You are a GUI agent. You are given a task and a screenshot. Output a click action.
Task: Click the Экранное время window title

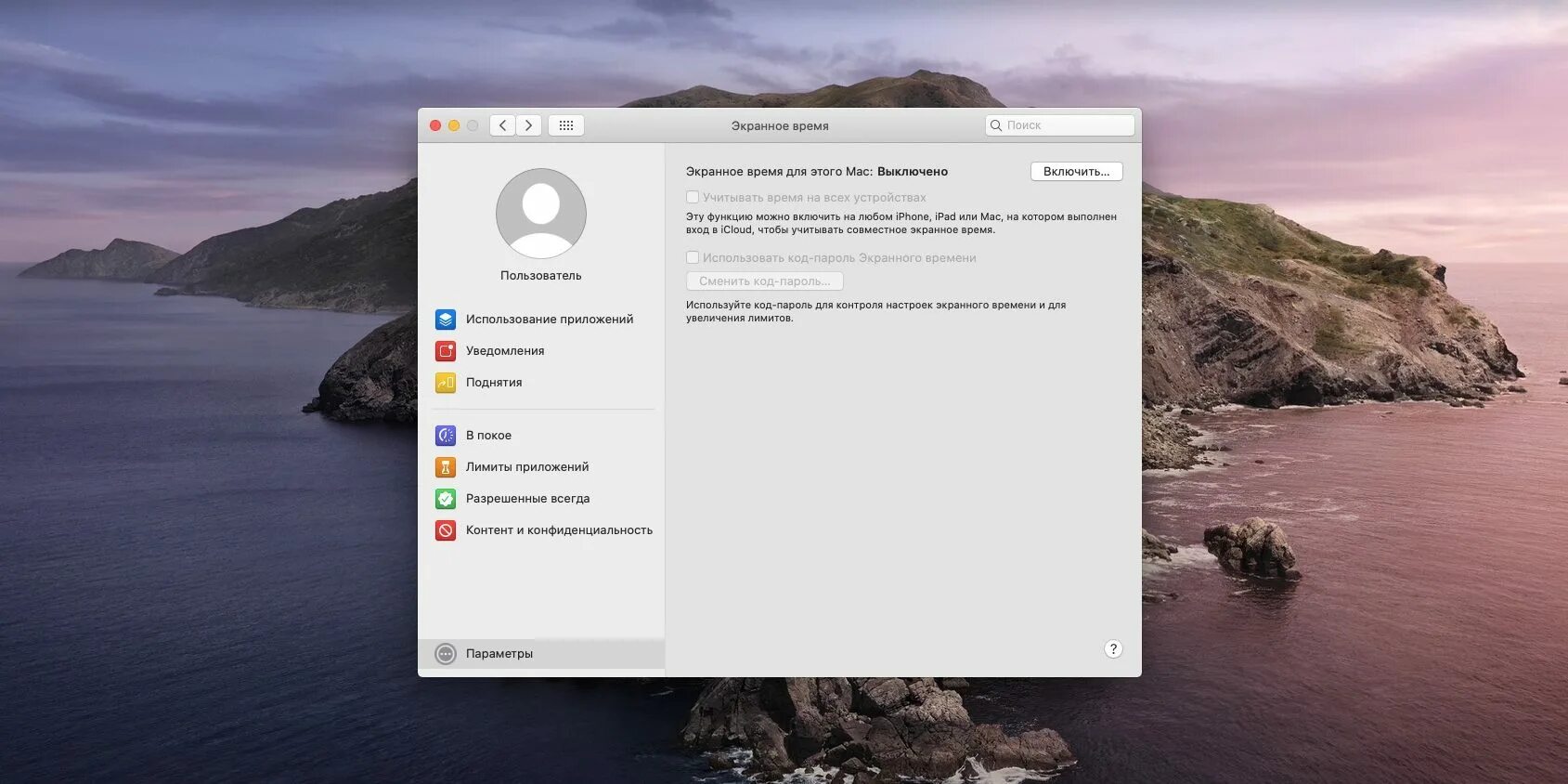(x=780, y=126)
